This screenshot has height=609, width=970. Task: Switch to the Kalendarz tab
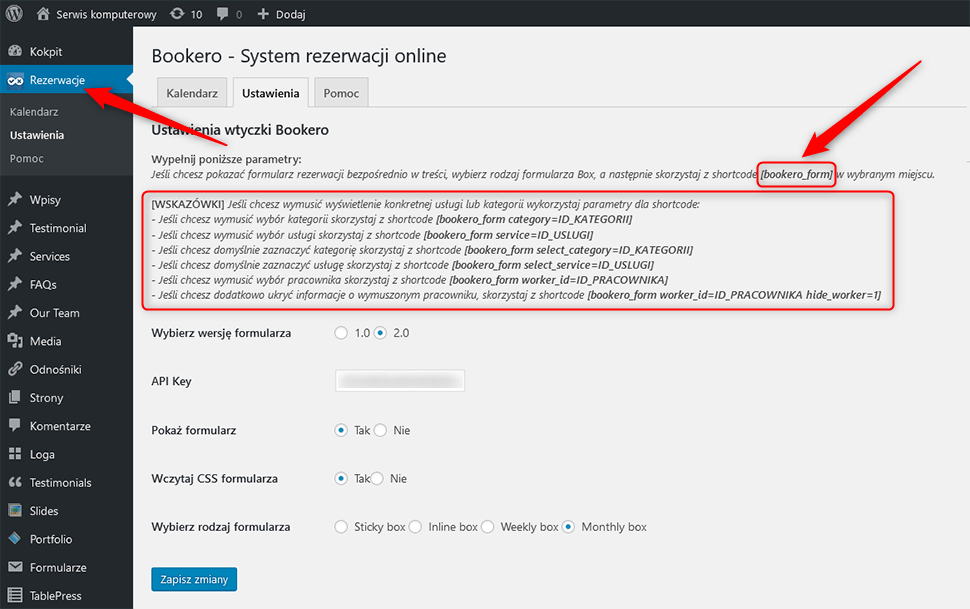click(192, 93)
